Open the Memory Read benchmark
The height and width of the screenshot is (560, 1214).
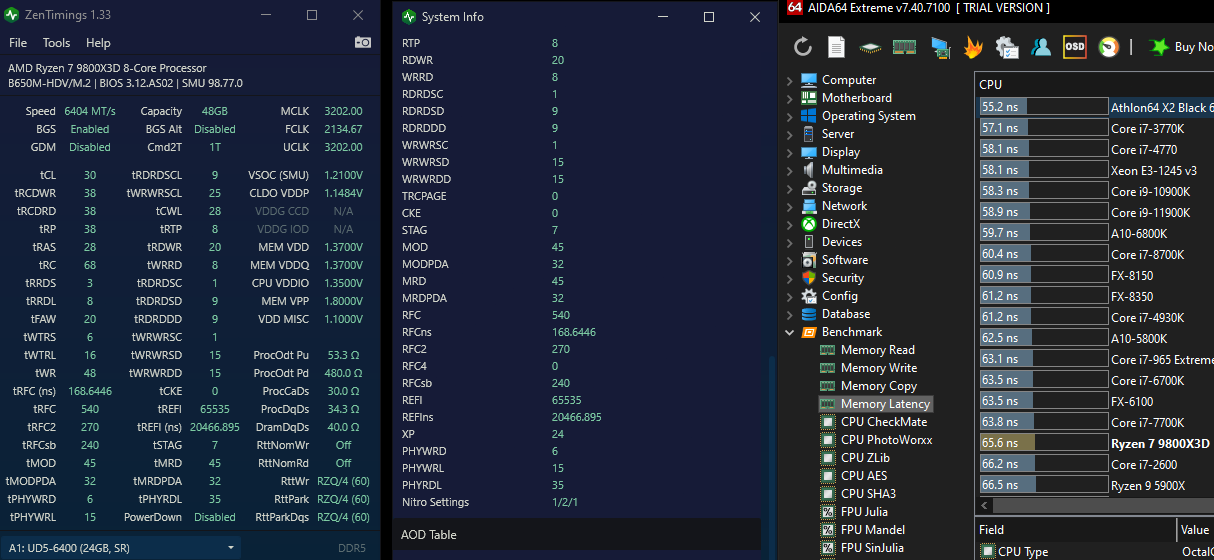[878, 350]
